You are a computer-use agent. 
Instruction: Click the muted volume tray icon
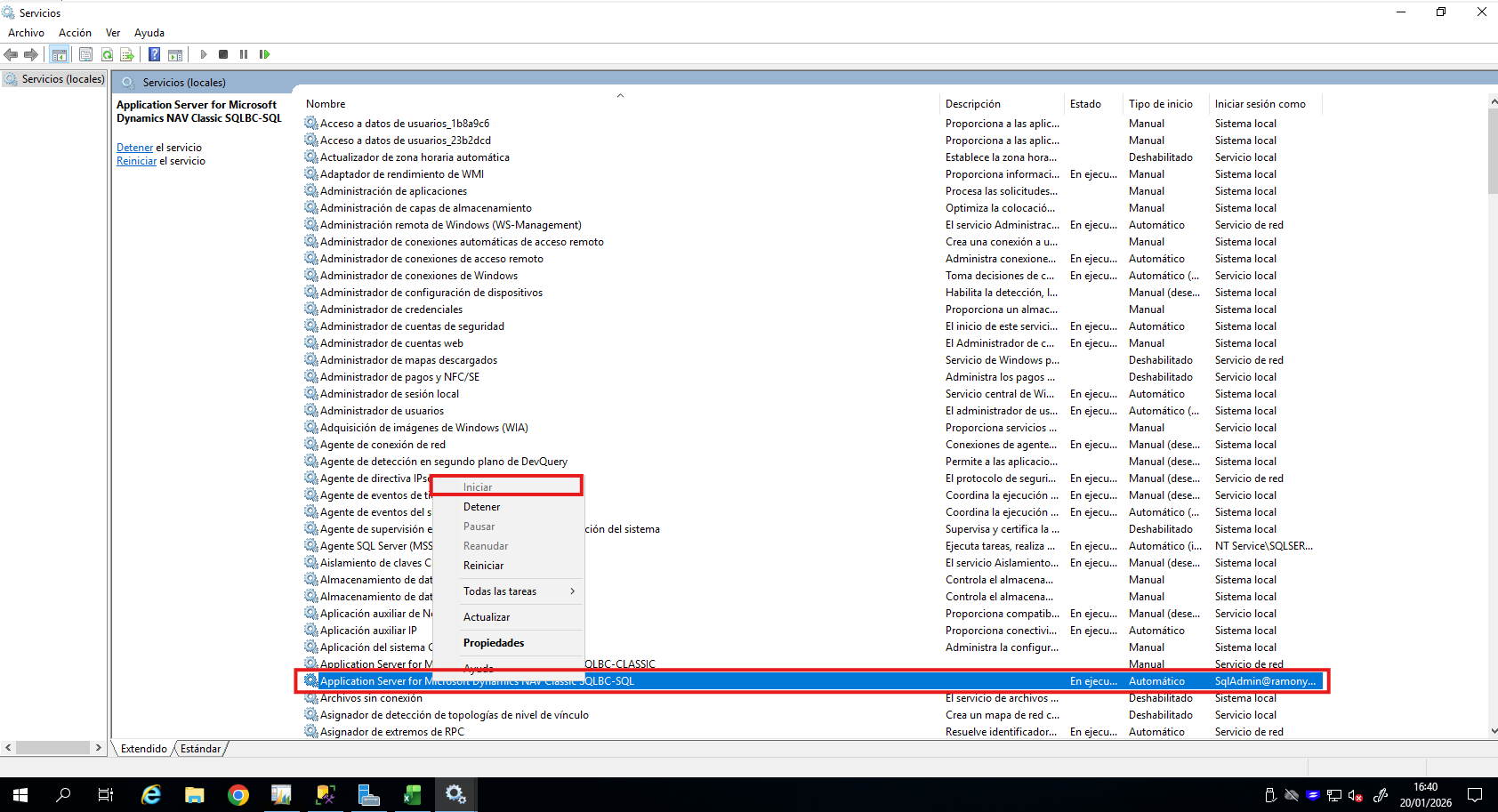click(1356, 795)
